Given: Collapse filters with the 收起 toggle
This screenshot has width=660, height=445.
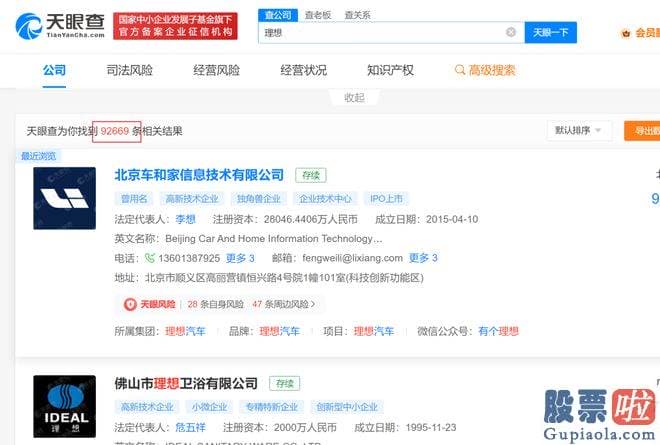Looking at the screenshot, I should [x=354, y=98].
